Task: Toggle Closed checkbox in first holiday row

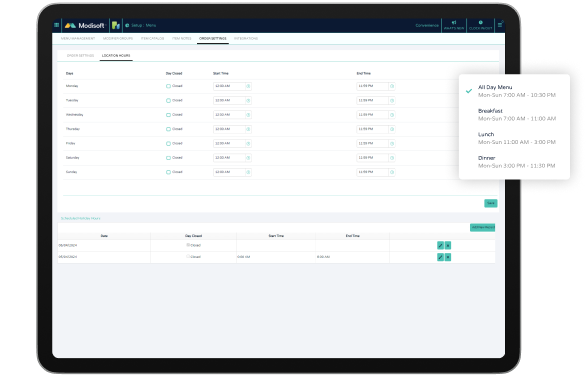Action: click(188, 245)
